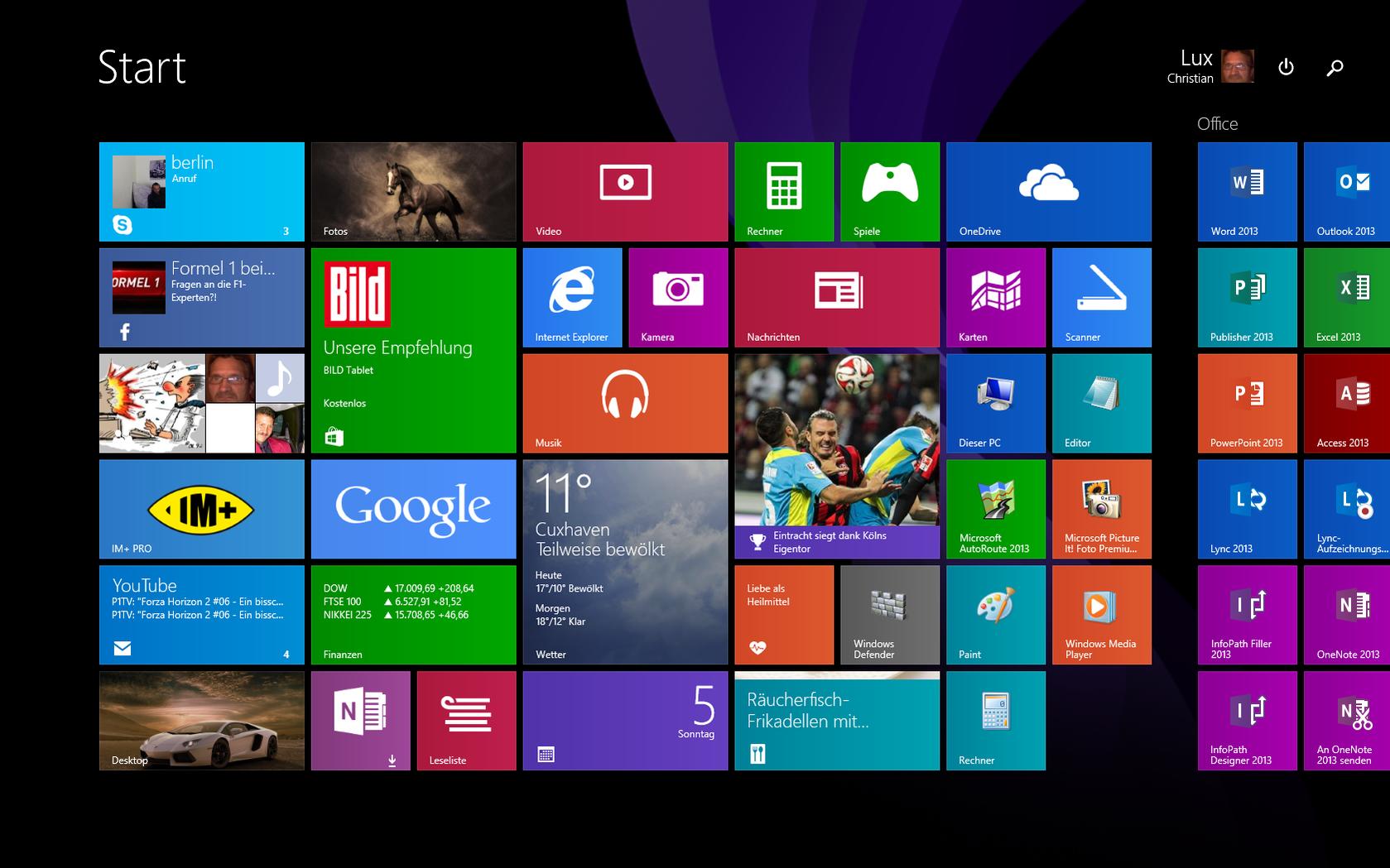
Task: Open An OneNote 2013 senden tile
Action: coord(1347,722)
